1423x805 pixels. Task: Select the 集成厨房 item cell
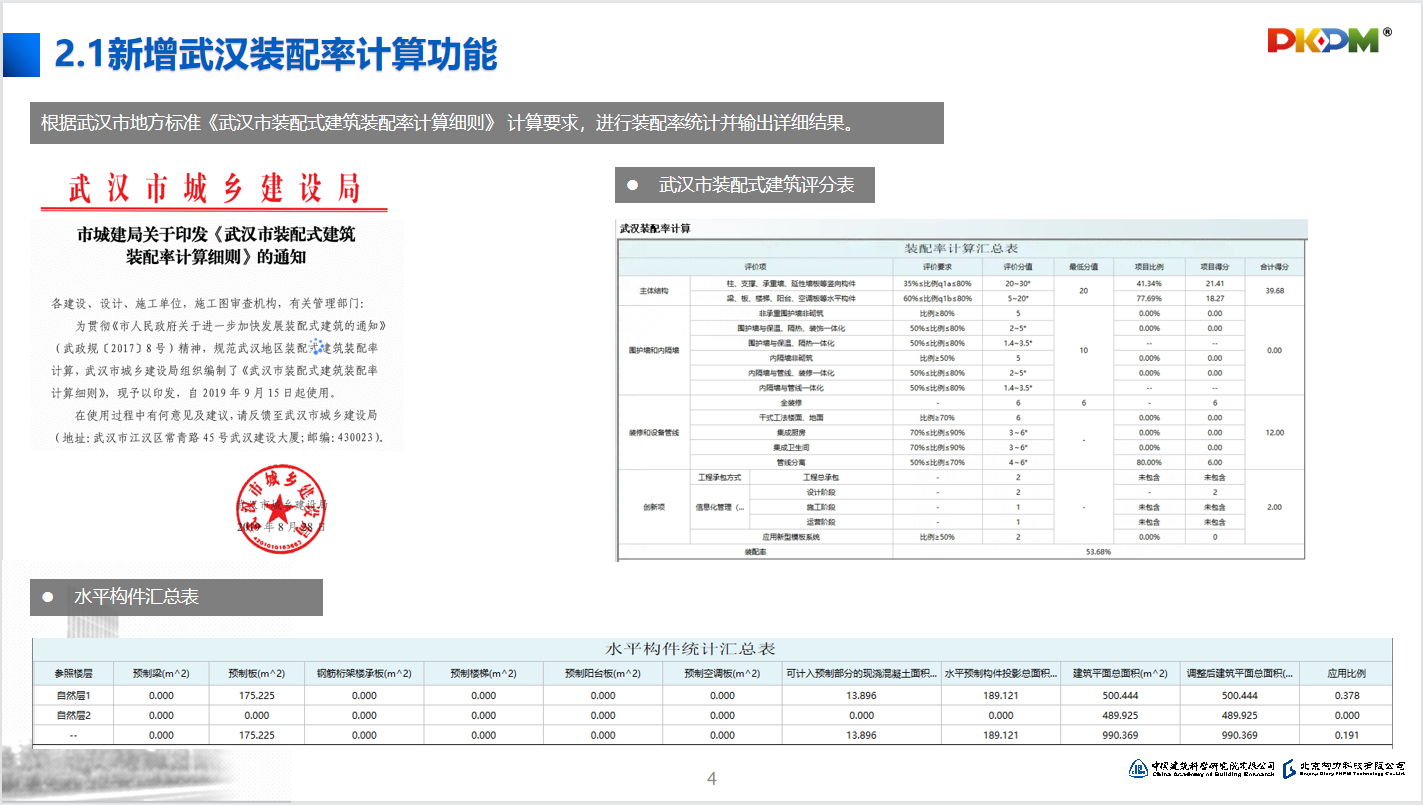click(x=791, y=432)
